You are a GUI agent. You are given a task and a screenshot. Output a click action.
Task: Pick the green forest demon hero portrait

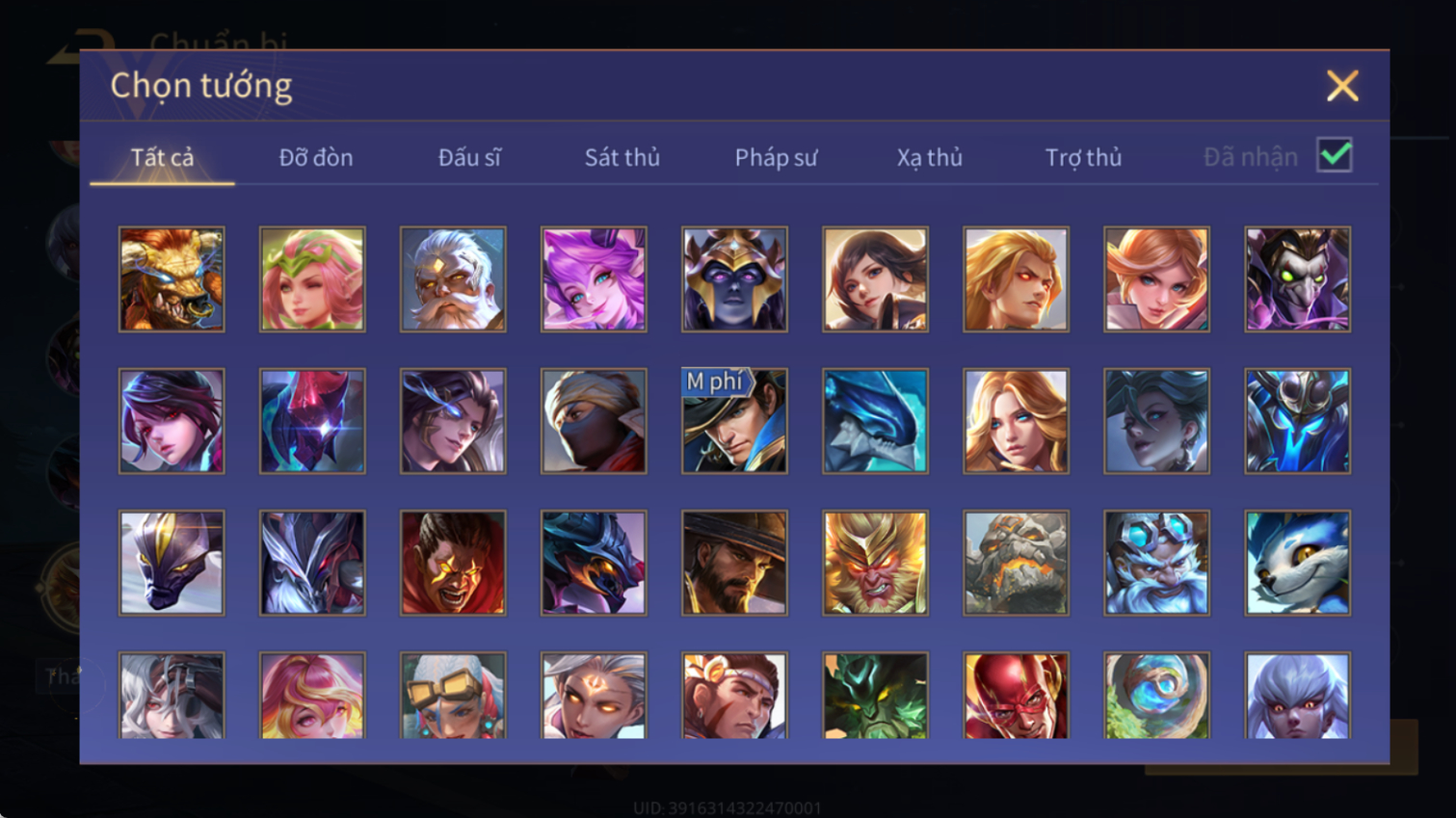(875, 696)
